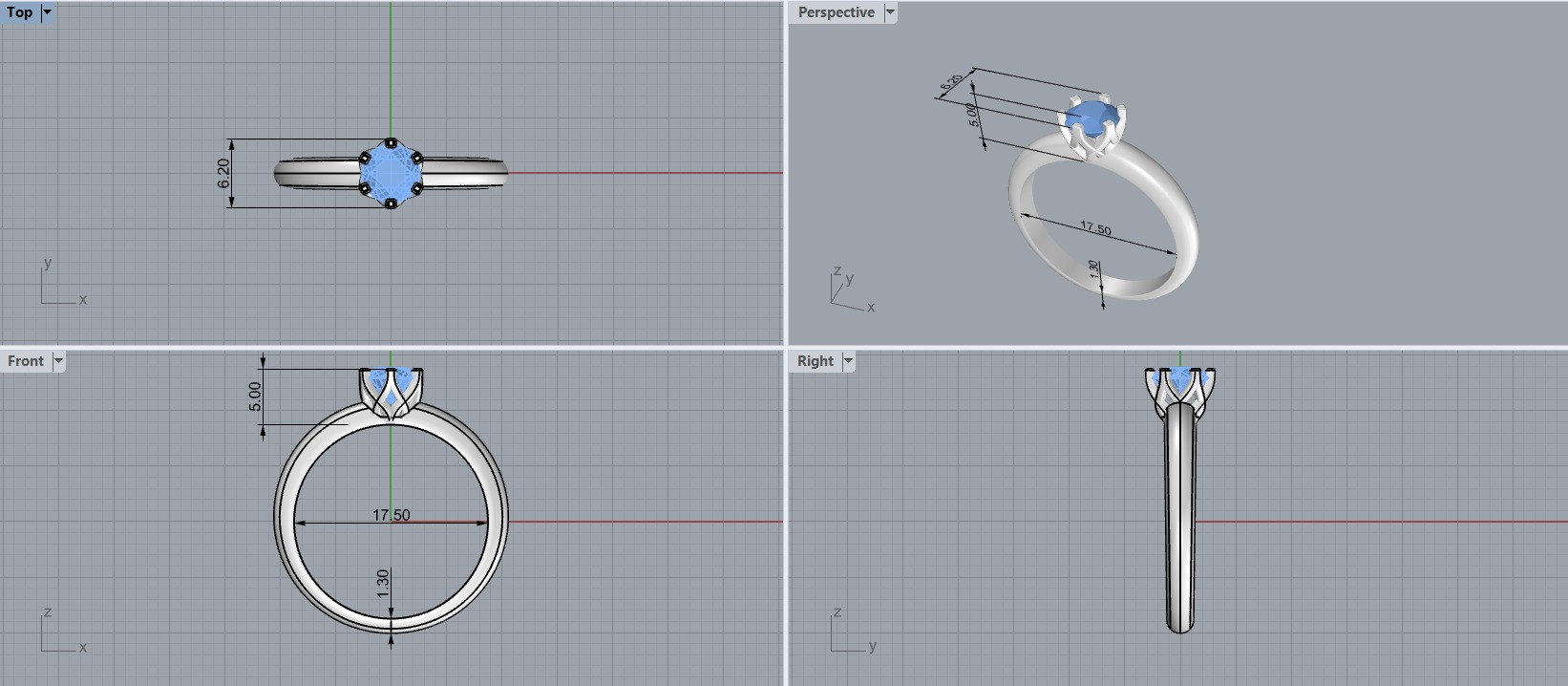Screen dimensions: 1568x686
Task: Select the 5.00 dimension in Perspective view
Action: (x=972, y=115)
